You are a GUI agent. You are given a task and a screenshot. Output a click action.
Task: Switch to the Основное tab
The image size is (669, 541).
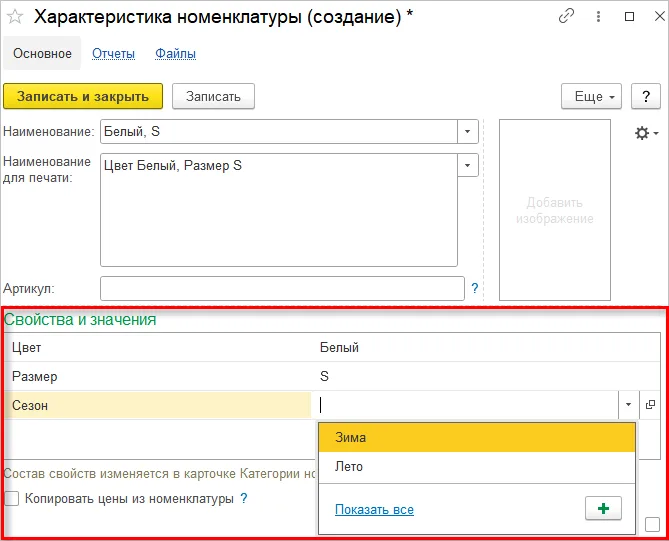coord(42,53)
